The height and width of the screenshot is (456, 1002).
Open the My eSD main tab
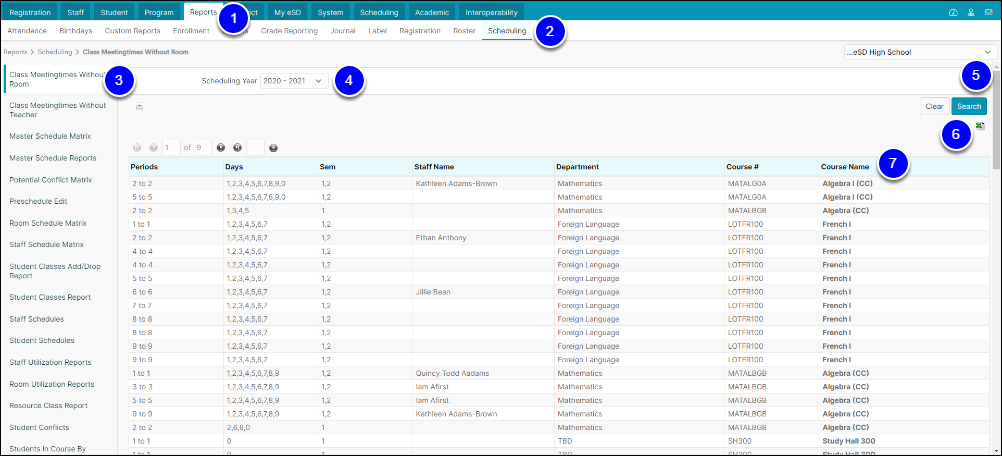point(289,12)
